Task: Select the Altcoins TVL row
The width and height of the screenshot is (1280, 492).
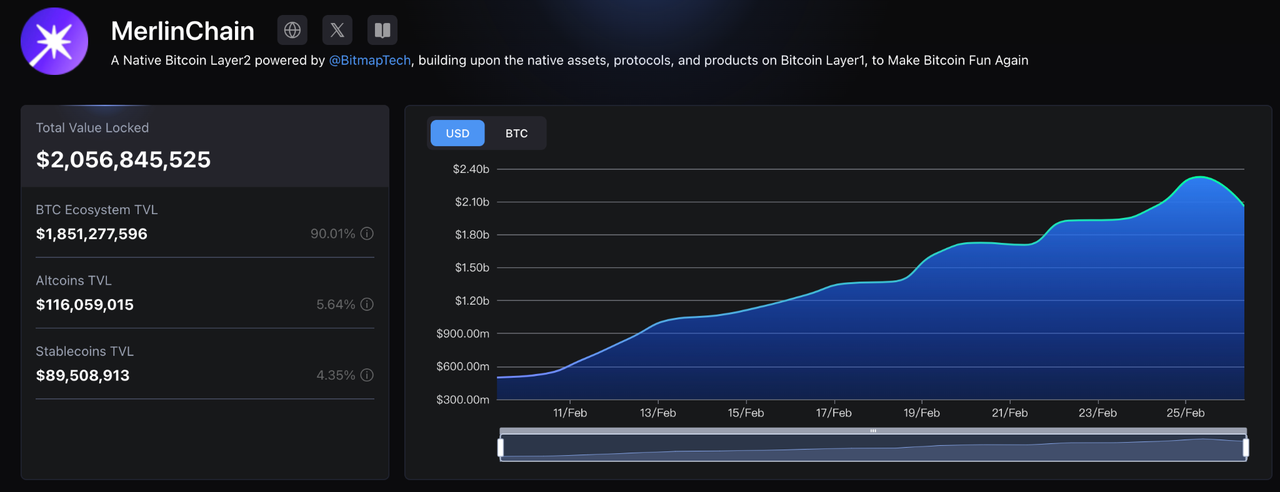Action: [205, 293]
